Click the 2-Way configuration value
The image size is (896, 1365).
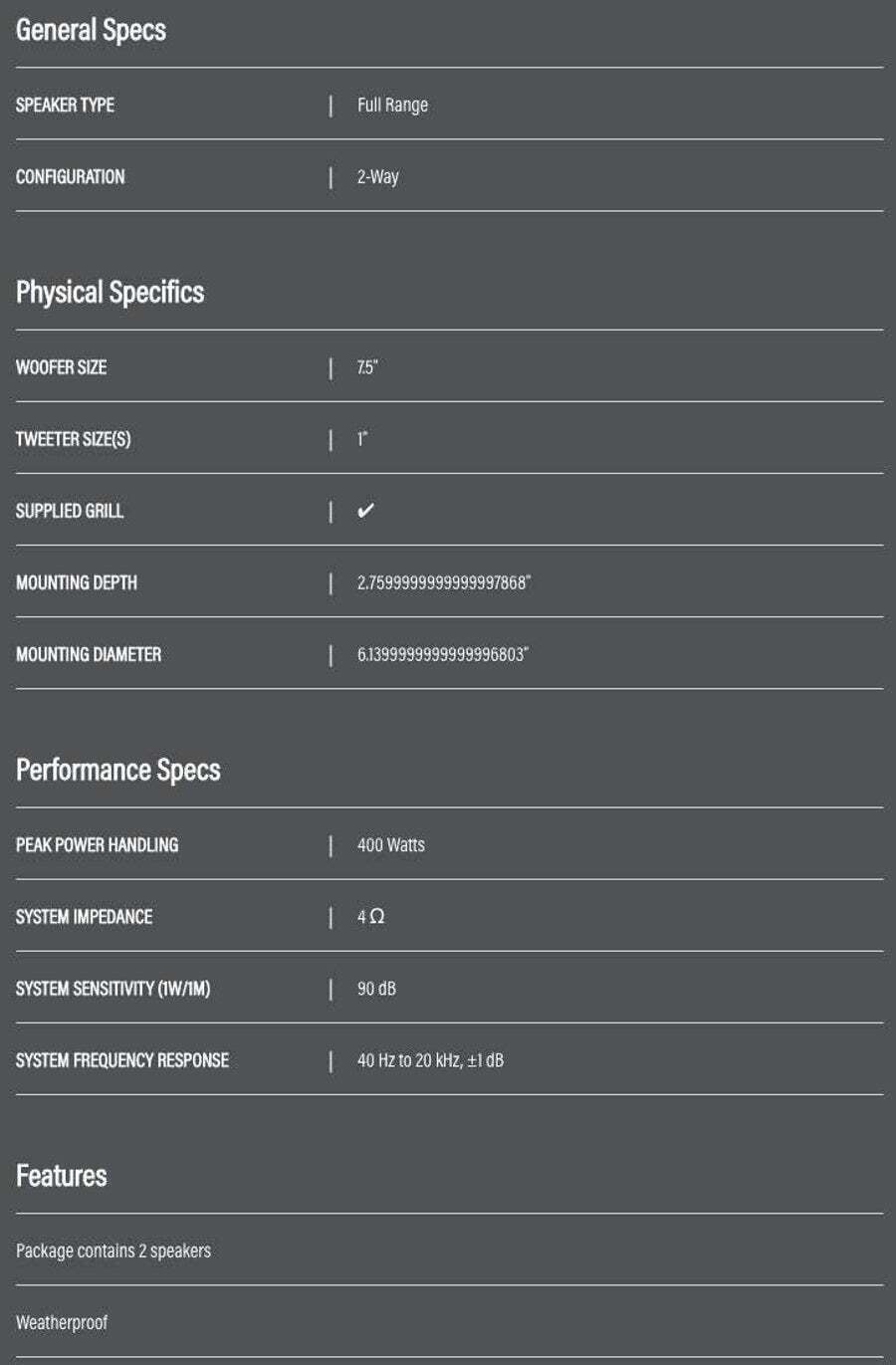tap(377, 177)
